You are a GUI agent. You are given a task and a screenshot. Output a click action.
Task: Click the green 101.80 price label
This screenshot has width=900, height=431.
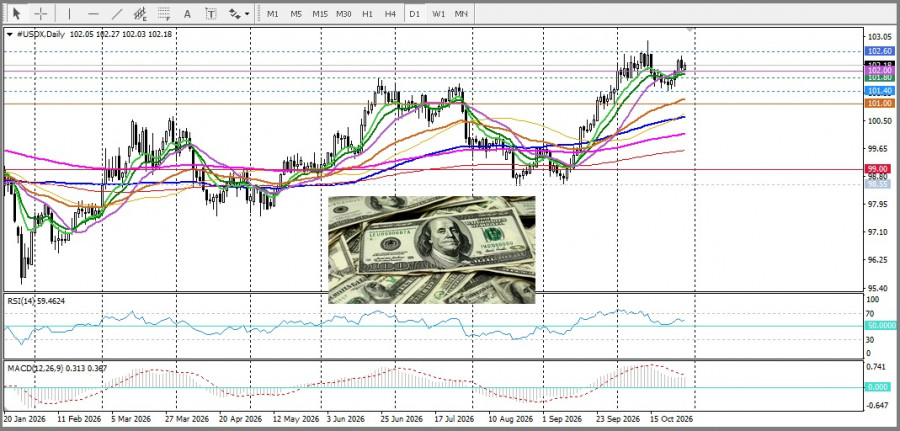coord(879,77)
